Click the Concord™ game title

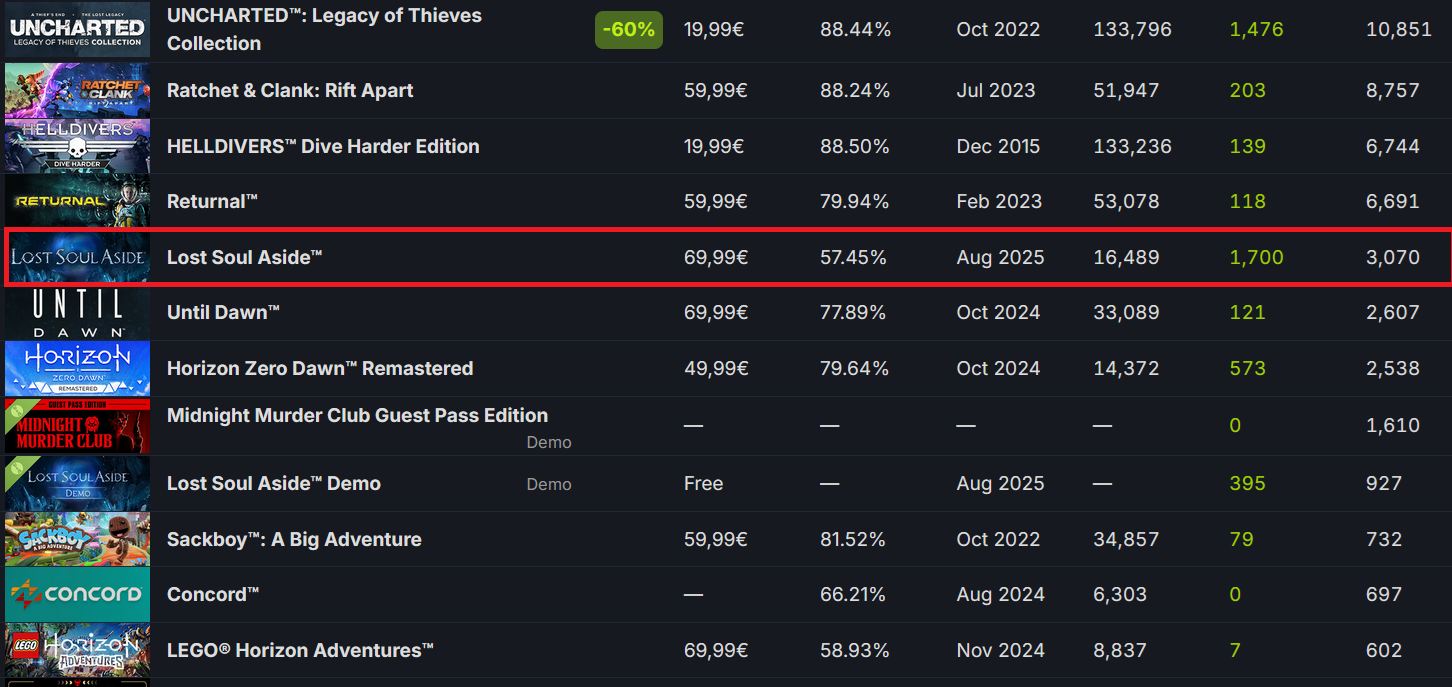(213, 594)
